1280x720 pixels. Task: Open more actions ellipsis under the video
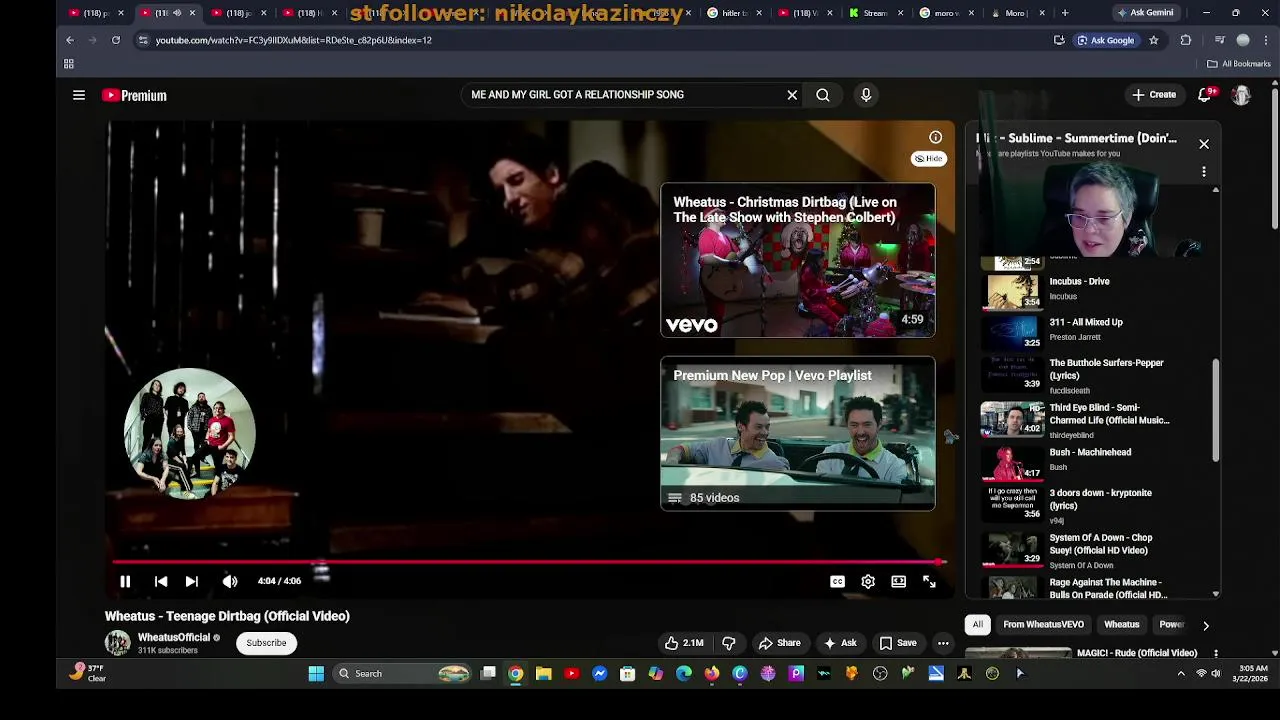pos(943,643)
